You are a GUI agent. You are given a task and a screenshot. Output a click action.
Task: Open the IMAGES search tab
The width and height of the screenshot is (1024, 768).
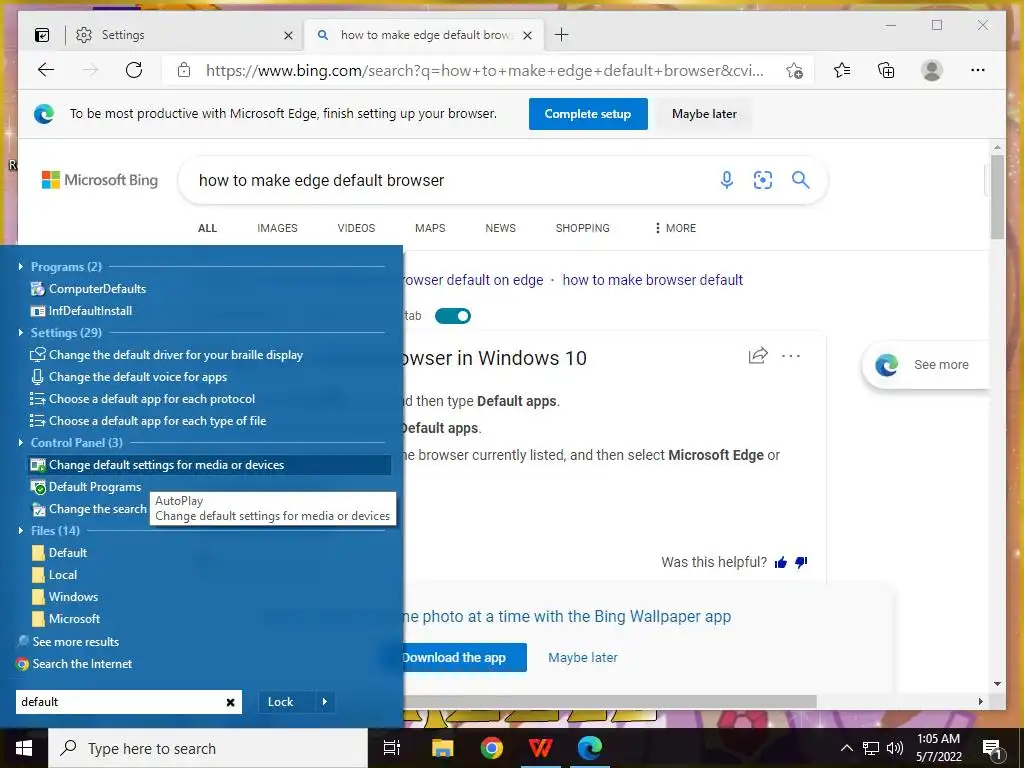(277, 228)
